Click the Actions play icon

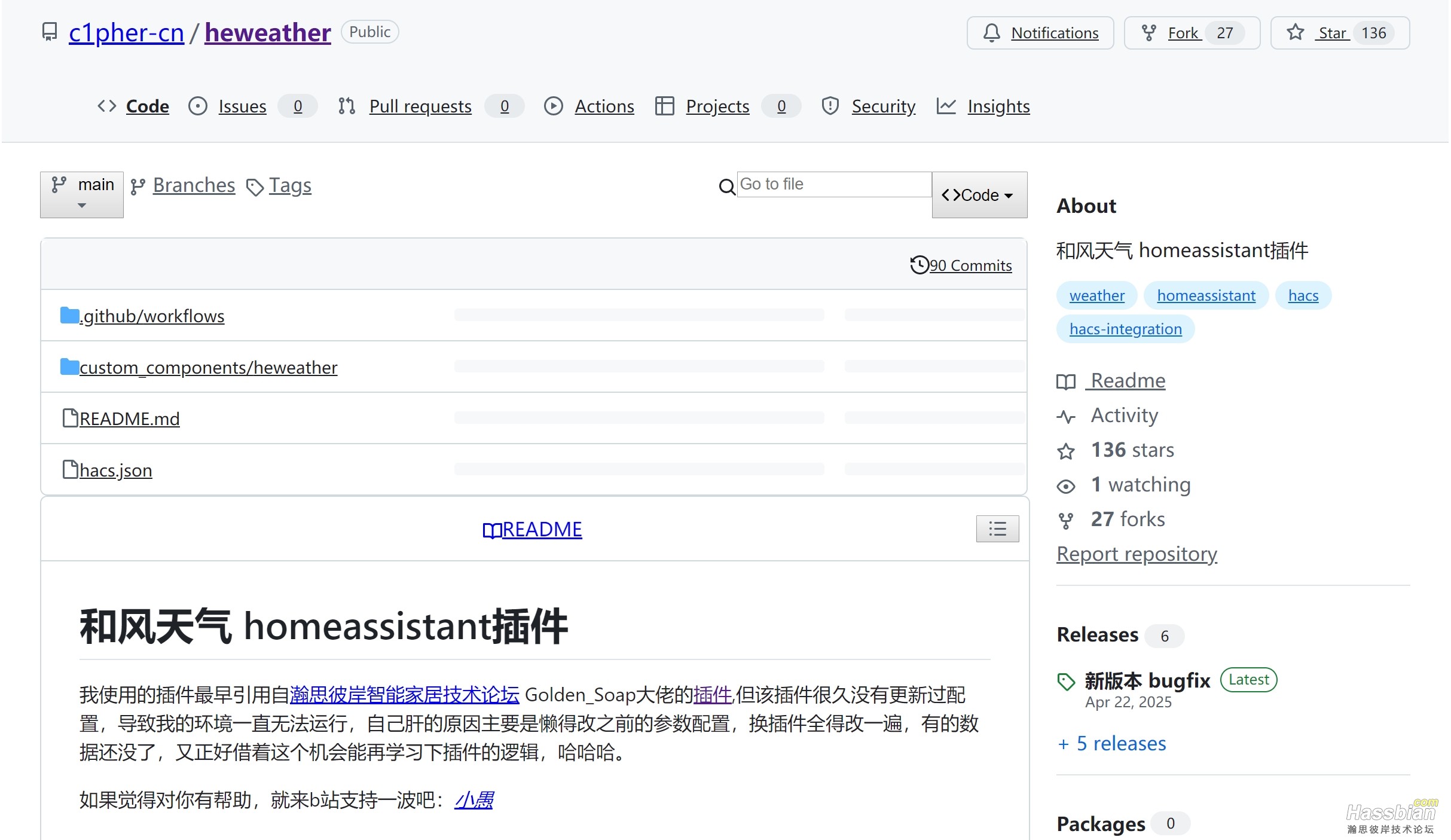tap(554, 106)
